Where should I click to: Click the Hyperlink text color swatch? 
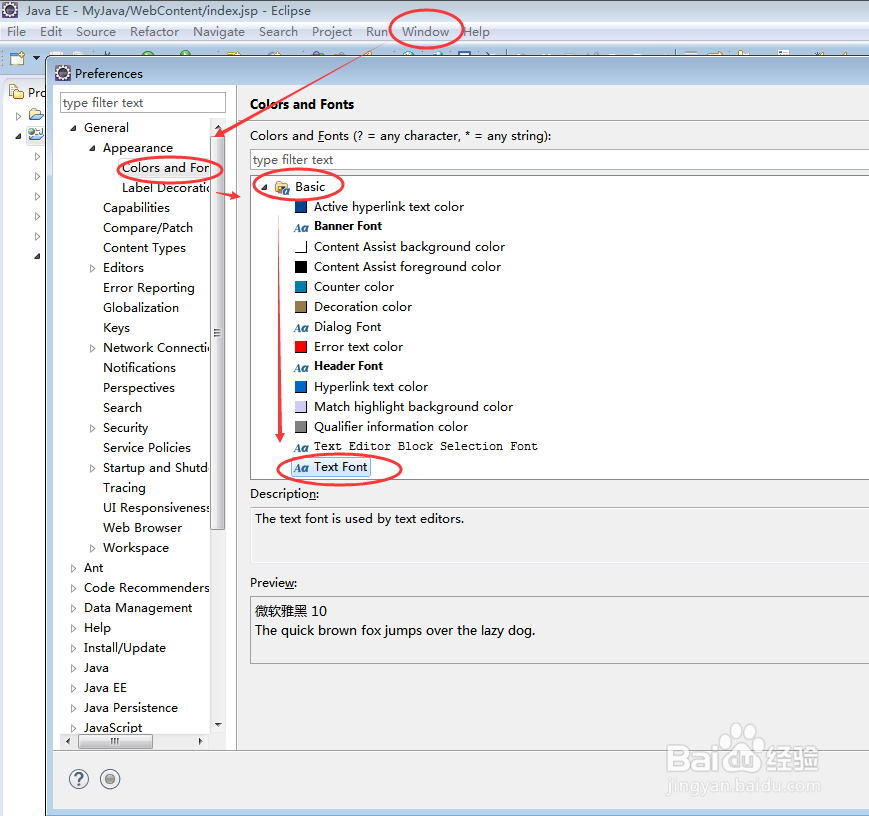coord(301,387)
